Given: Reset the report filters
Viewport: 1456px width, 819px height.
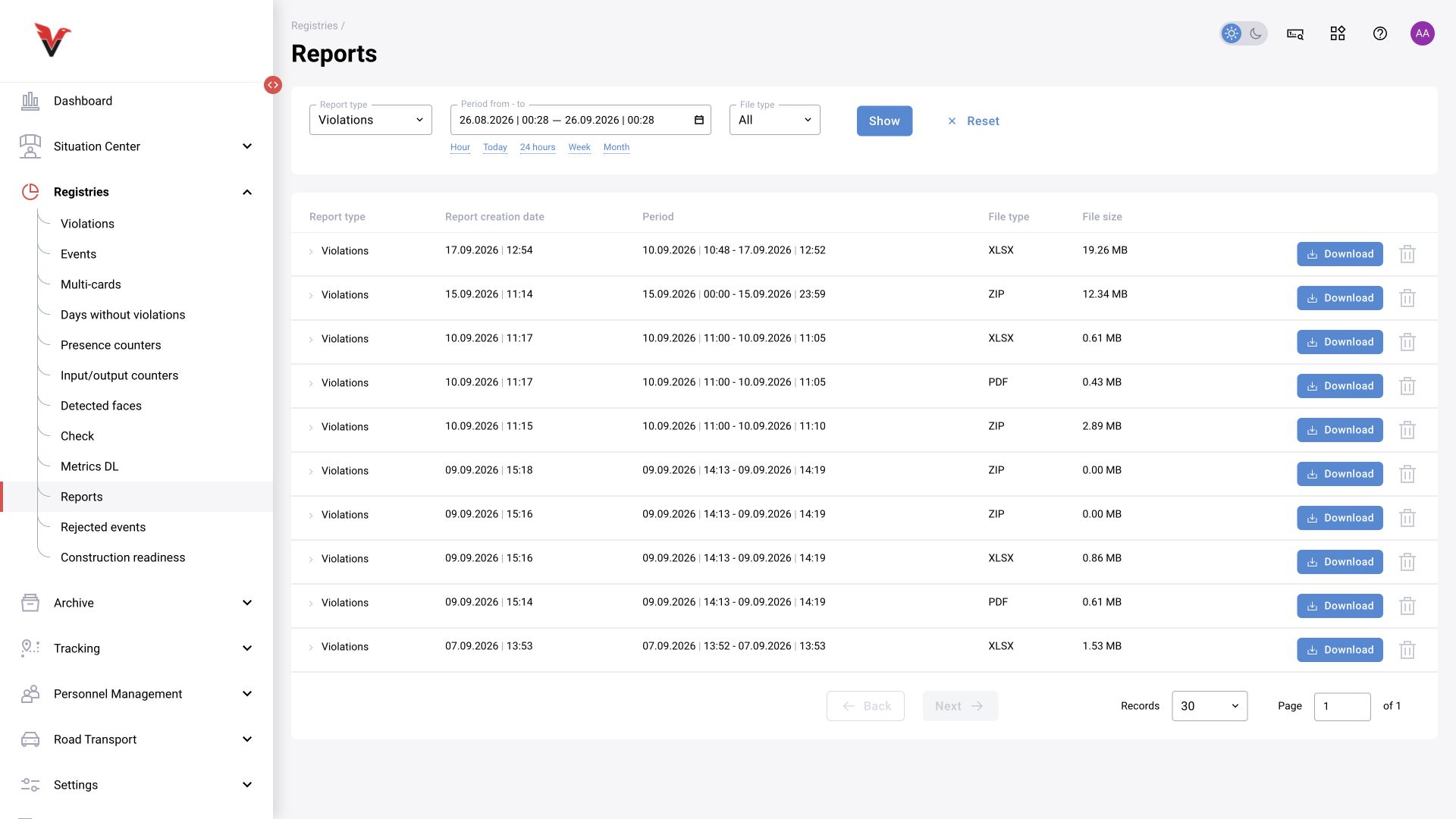Looking at the screenshot, I should point(973,121).
